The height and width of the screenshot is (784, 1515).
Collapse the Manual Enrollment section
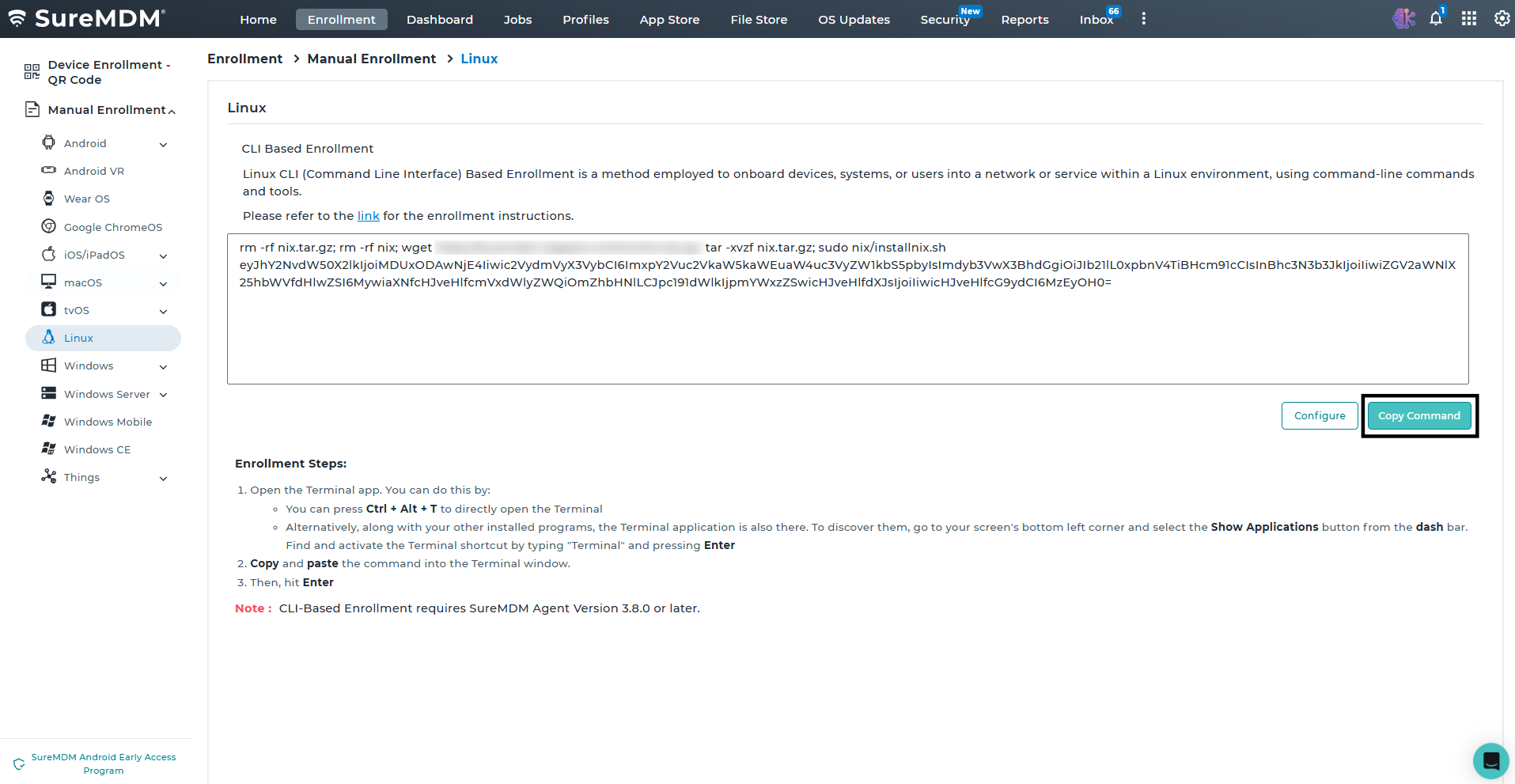coord(172,112)
